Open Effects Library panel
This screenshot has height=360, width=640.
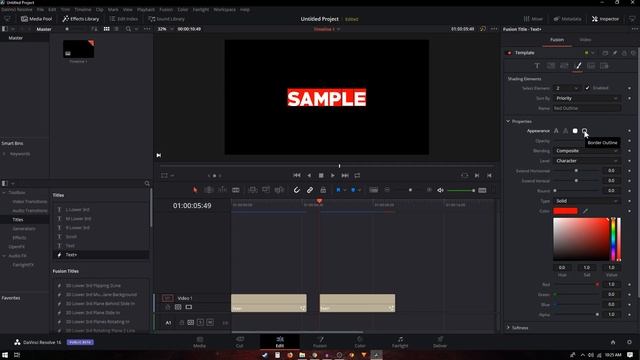coord(80,19)
